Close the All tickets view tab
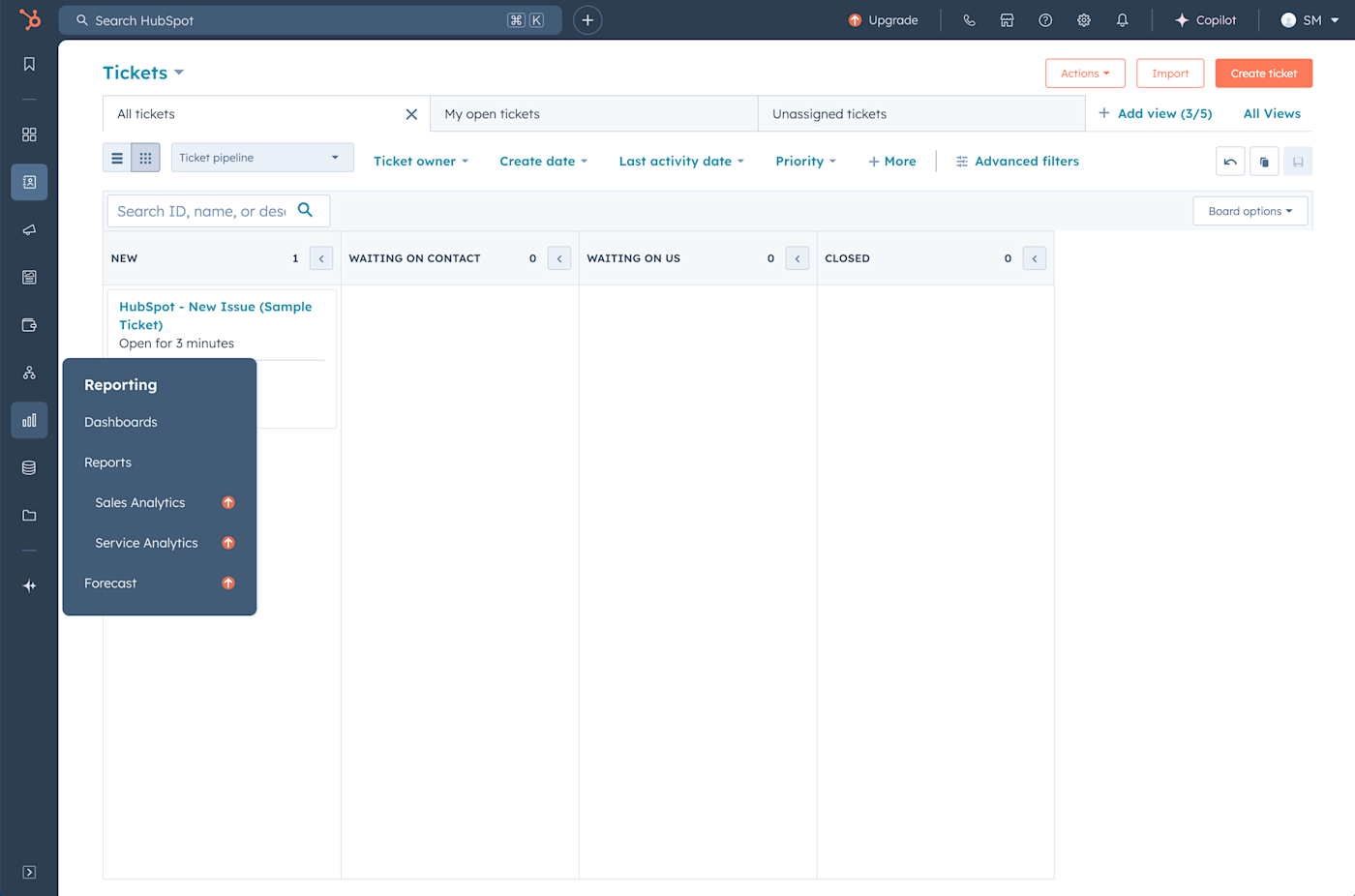This screenshot has height=896, width=1355. click(x=411, y=114)
